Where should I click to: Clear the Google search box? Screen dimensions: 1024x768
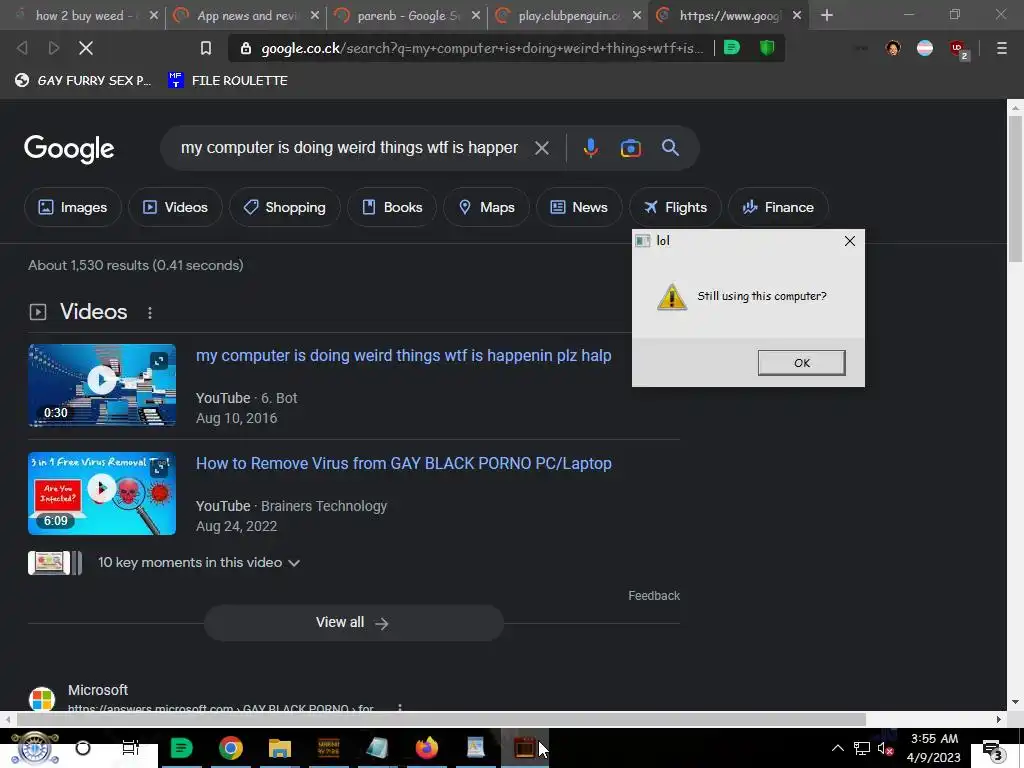541,148
